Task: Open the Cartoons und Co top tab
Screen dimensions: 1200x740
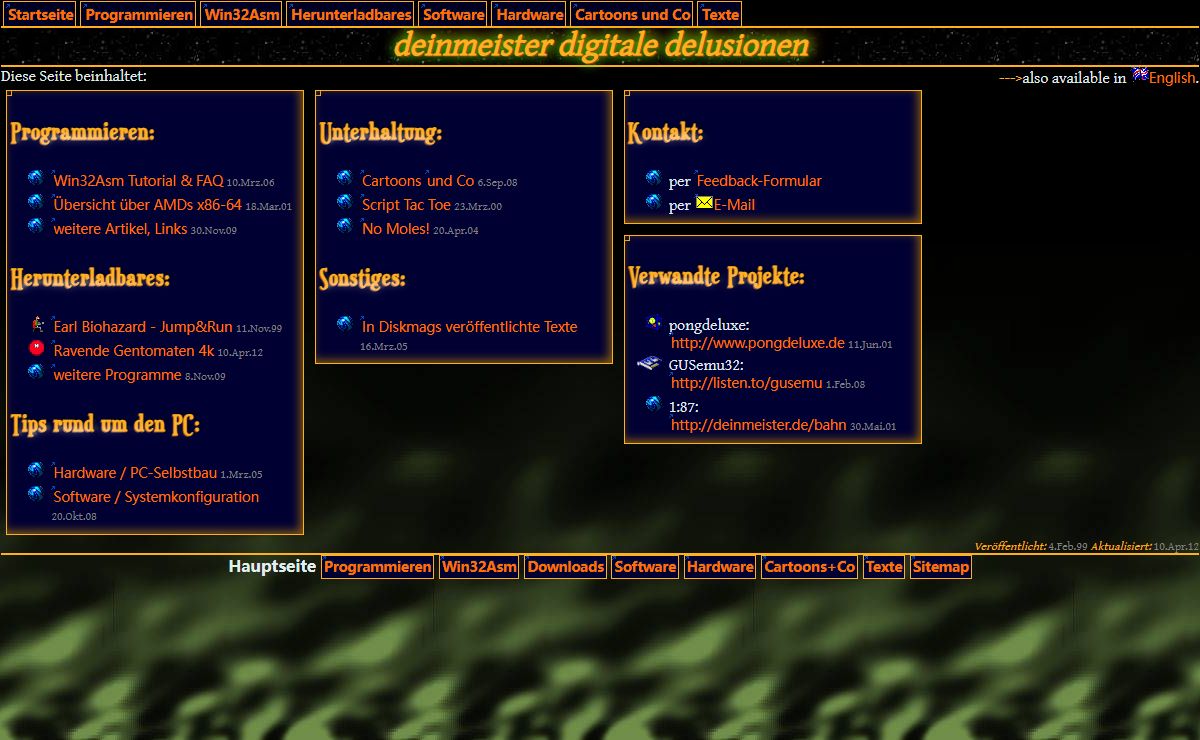Action: click(633, 14)
